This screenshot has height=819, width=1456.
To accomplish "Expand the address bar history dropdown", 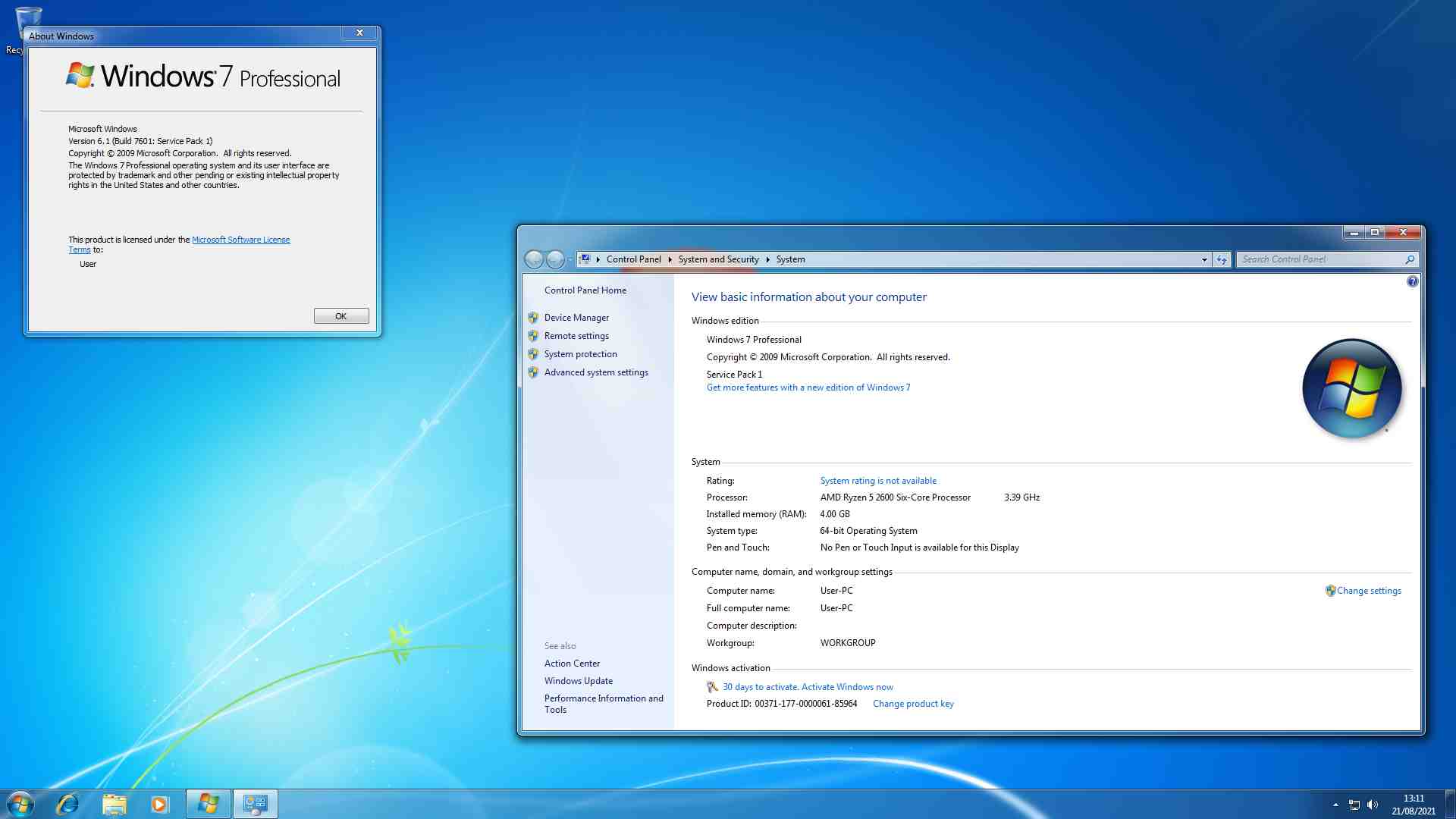I will [1204, 259].
